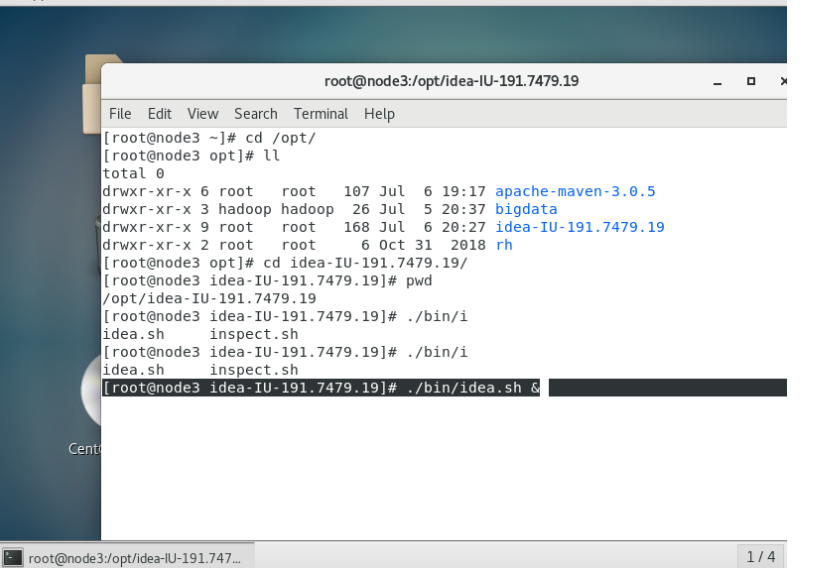
Task: Click the 'Oct 31 2018' date text
Action: coord(432,245)
